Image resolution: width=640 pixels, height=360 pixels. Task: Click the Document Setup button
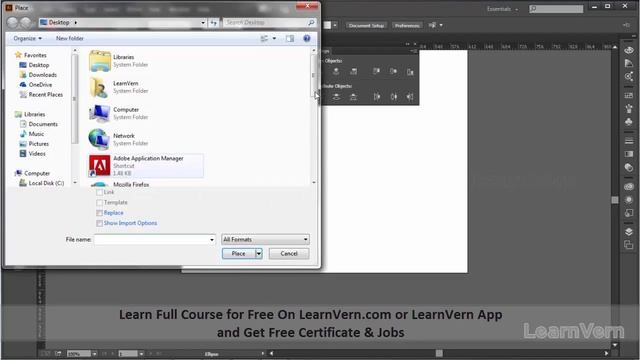click(x=366, y=25)
